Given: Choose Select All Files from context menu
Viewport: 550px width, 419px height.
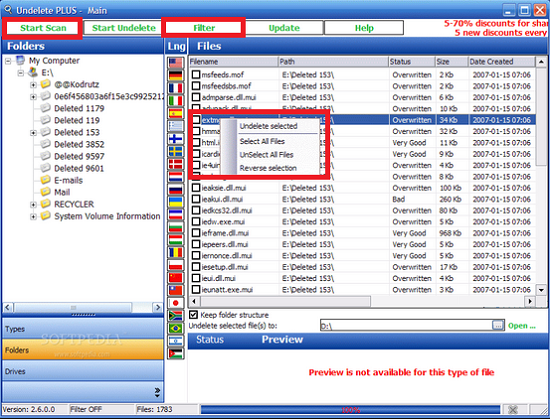Looking at the screenshot, I should click(x=262, y=141).
